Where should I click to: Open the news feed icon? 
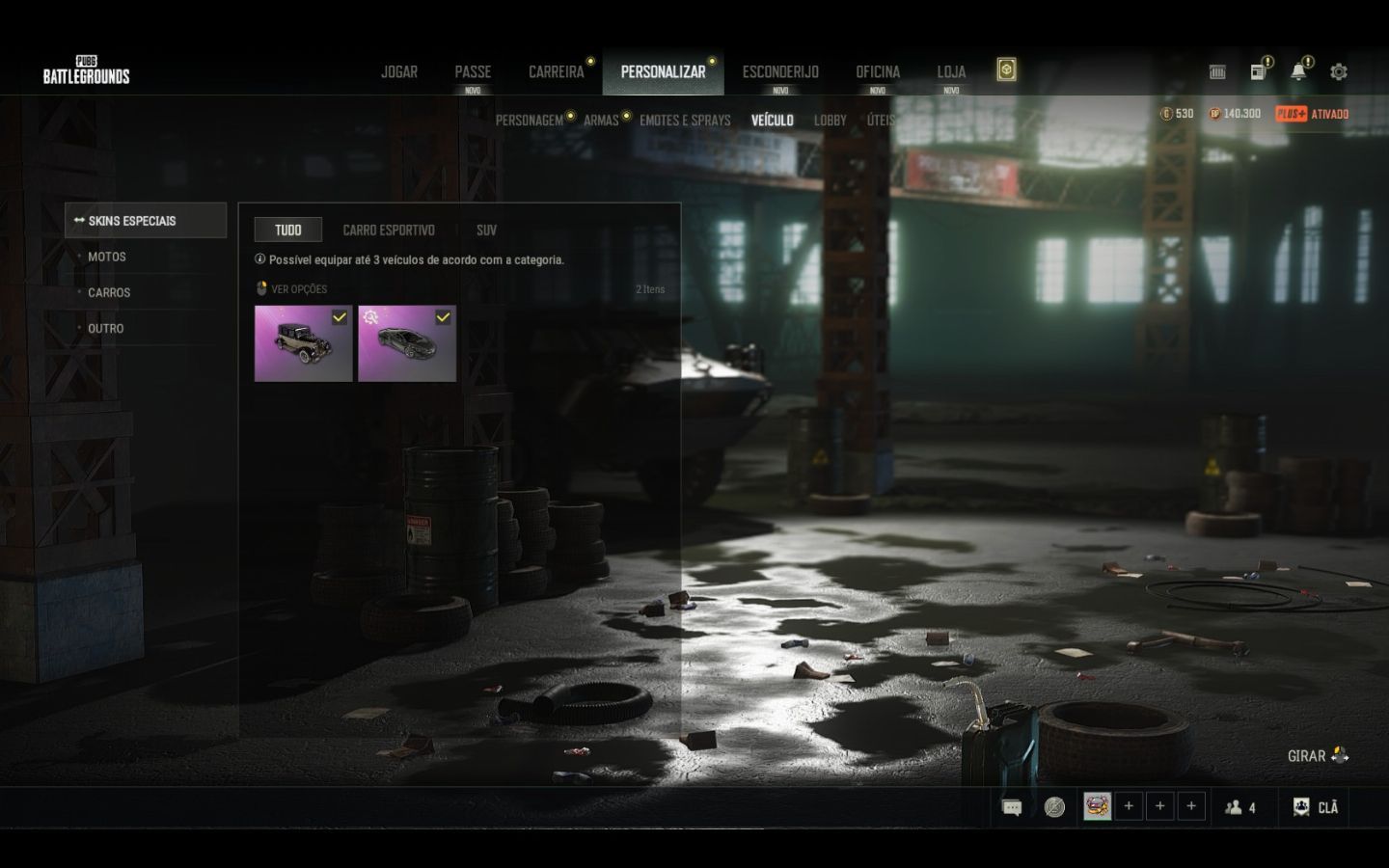1258,71
